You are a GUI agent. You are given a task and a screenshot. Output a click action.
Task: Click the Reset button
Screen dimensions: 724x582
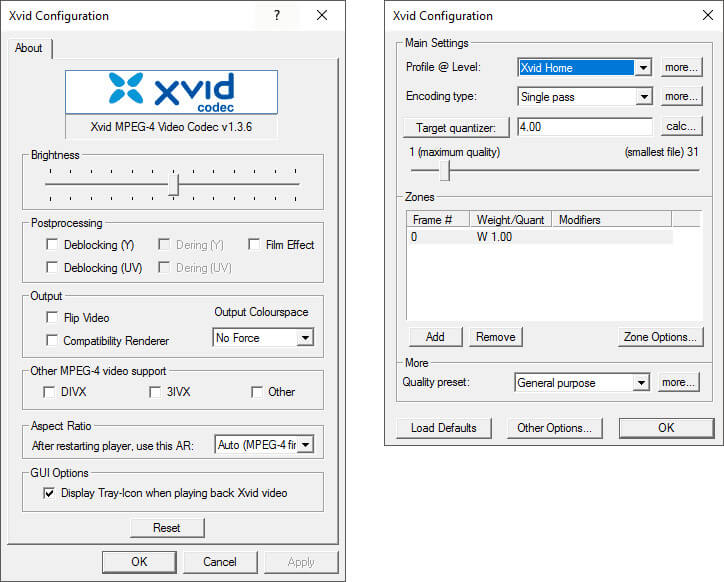pos(166,527)
